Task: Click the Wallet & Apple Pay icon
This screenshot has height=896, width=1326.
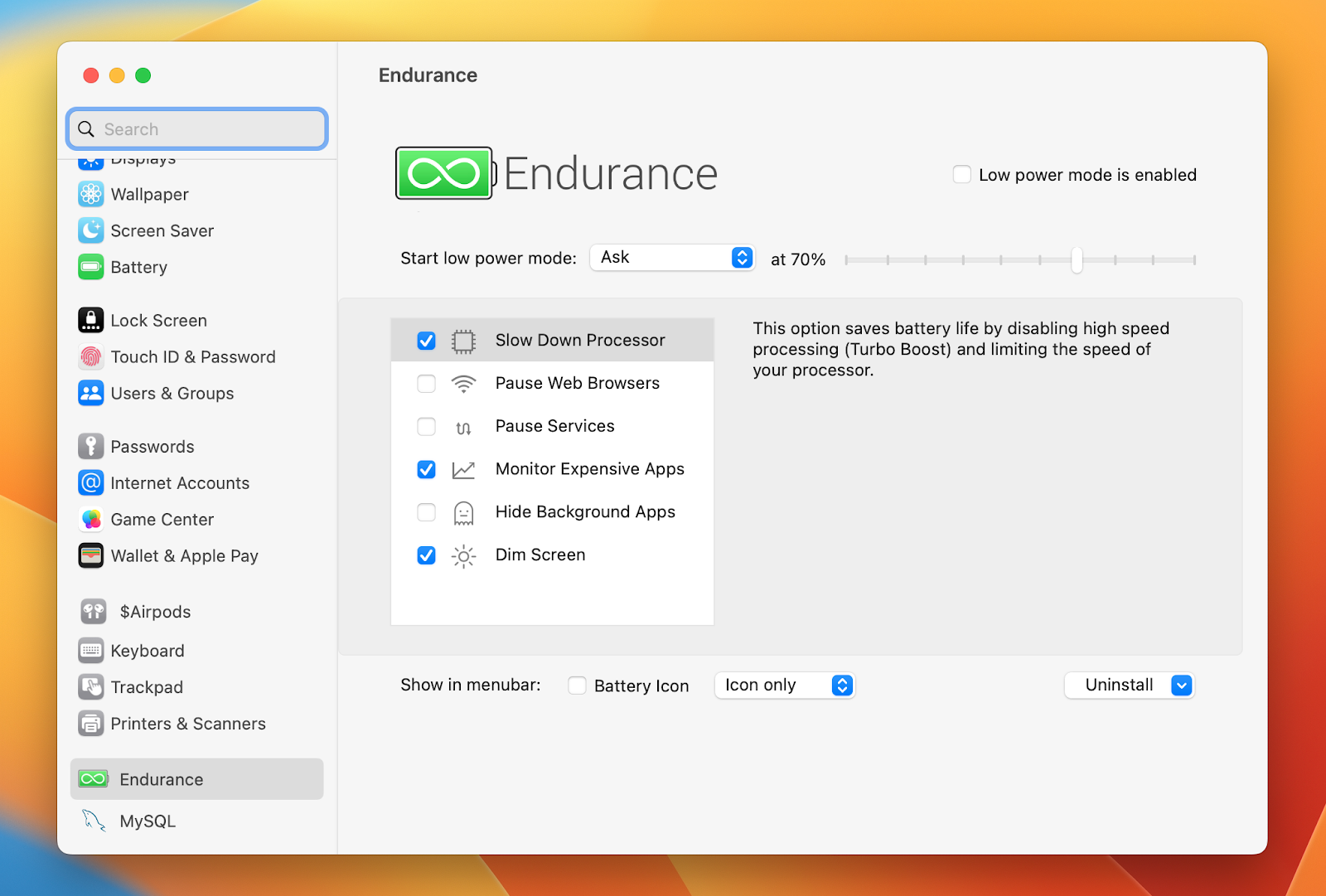Action: coord(91,555)
